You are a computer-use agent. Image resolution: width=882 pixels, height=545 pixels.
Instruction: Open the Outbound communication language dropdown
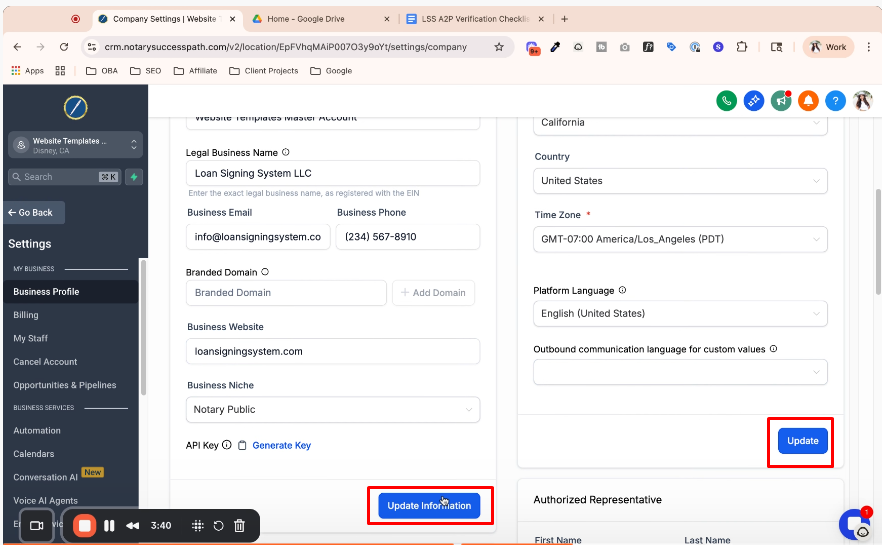click(680, 372)
